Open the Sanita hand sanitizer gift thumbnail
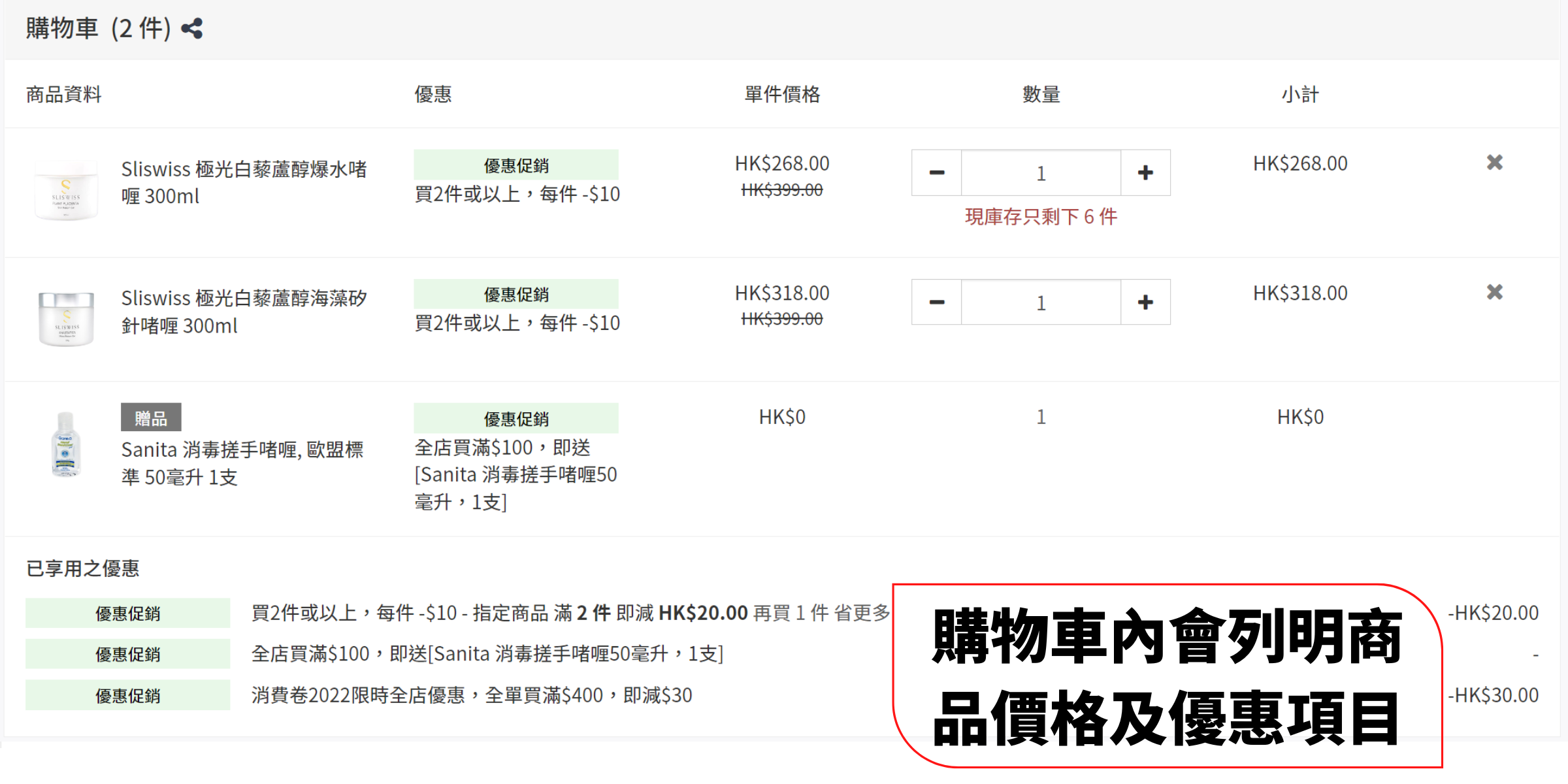 click(x=66, y=445)
